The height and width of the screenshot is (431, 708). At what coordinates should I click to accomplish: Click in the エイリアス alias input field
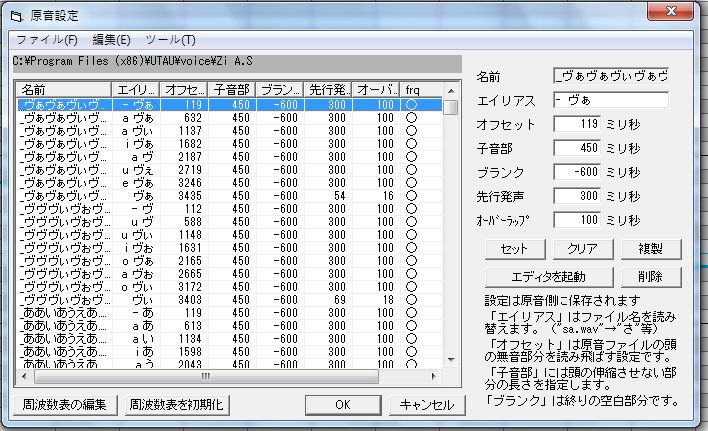click(x=611, y=100)
